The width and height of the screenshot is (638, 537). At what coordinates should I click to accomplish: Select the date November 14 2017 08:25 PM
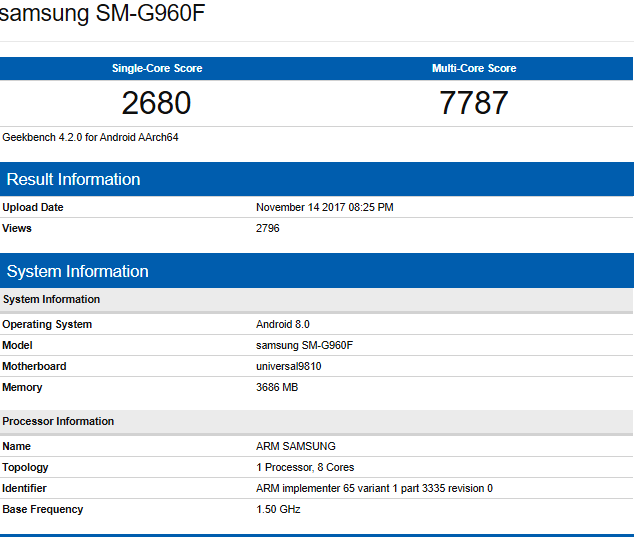coord(325,207)
